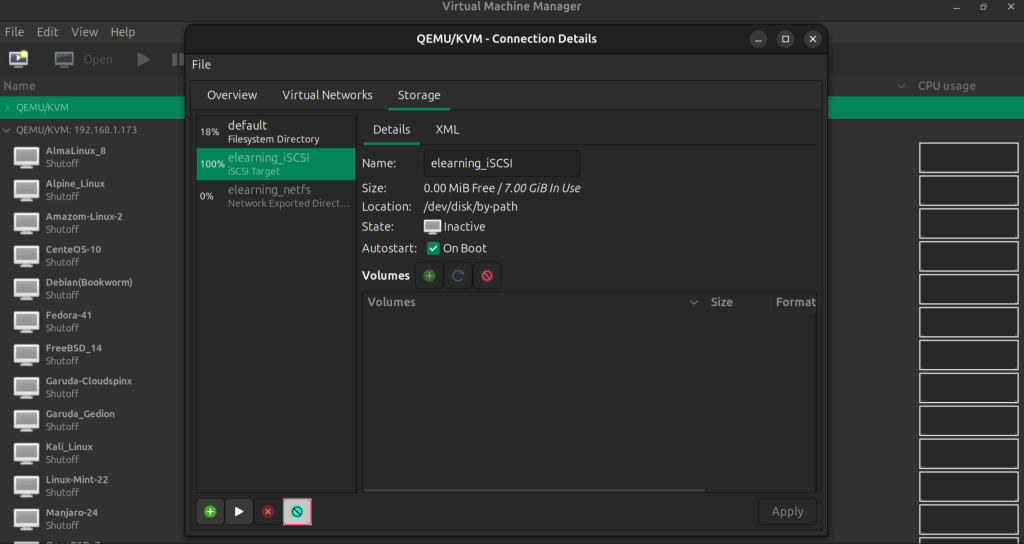Open the View menu

[x=84, y=32]
